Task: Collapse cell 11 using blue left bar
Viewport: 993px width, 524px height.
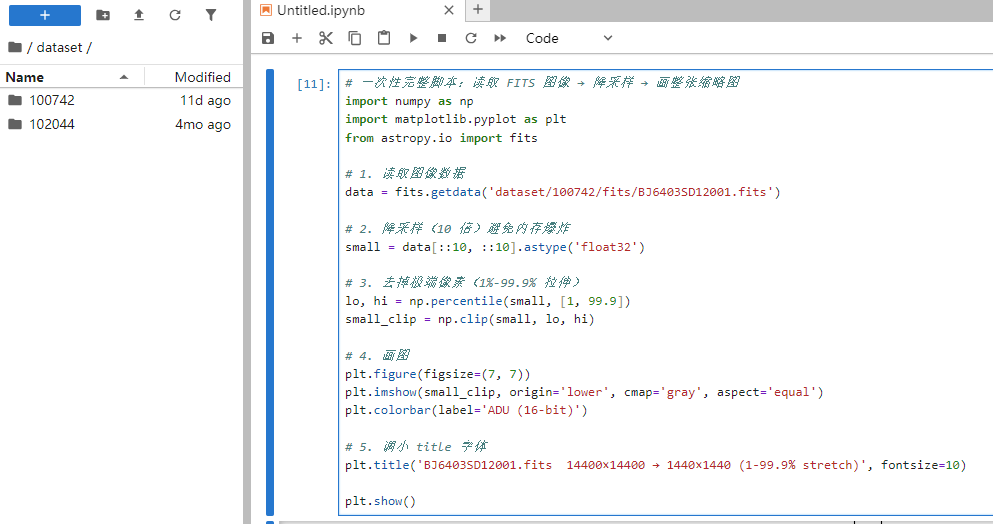Action: pos(270,290)
